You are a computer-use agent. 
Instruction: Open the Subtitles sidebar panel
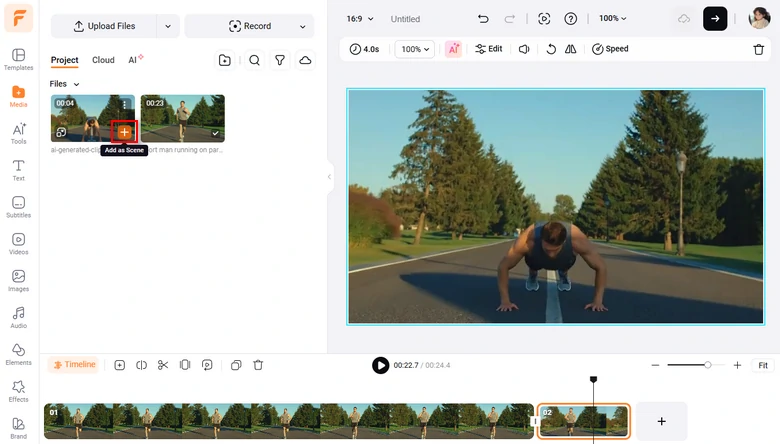coord(18,207)
